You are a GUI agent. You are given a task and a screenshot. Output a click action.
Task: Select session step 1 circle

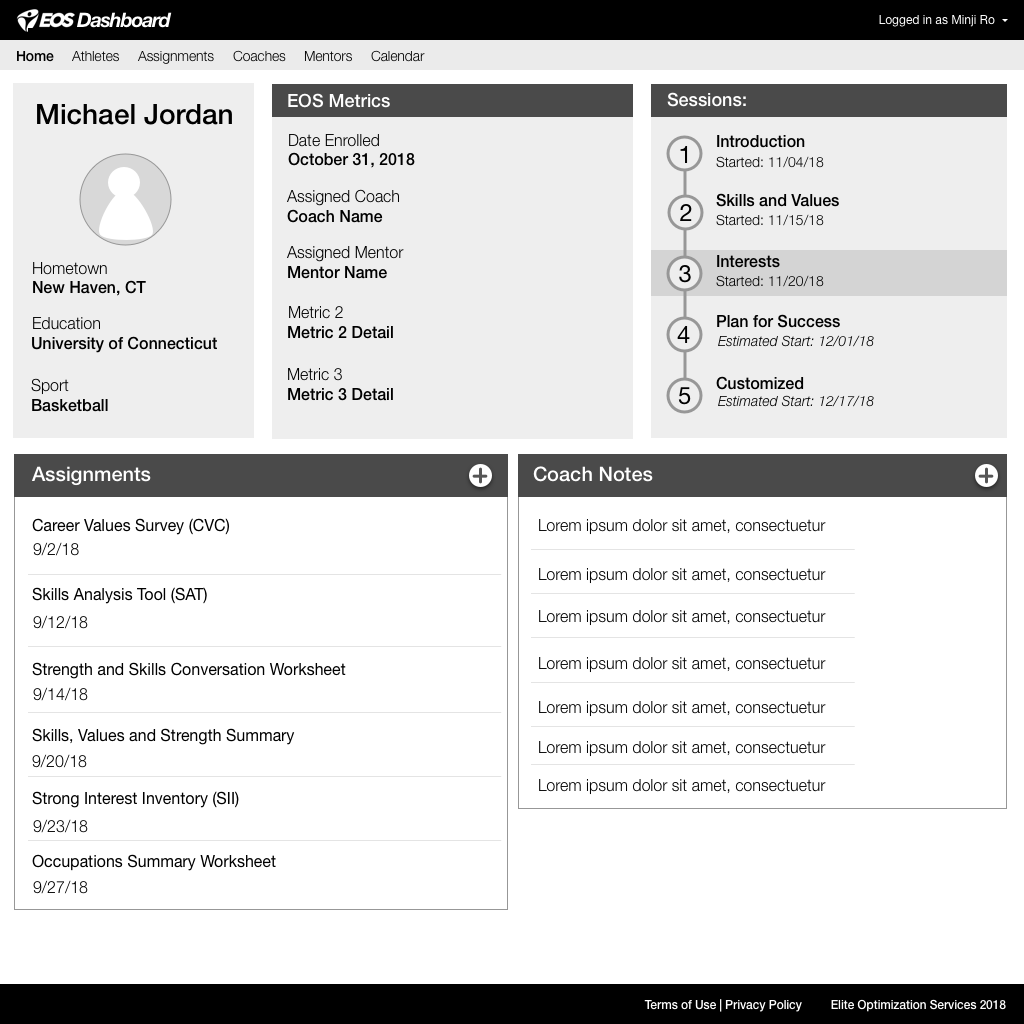(x=684, y=153)
